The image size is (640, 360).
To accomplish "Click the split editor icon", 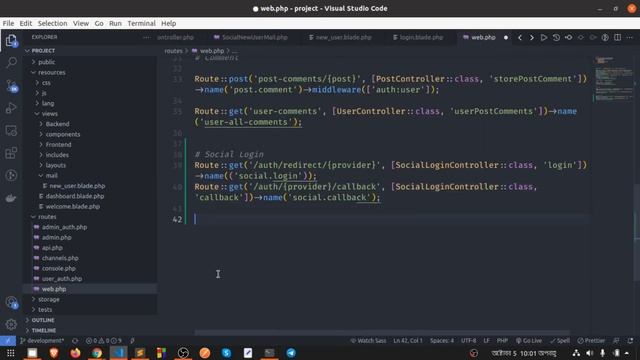I will tap(618, 38).
